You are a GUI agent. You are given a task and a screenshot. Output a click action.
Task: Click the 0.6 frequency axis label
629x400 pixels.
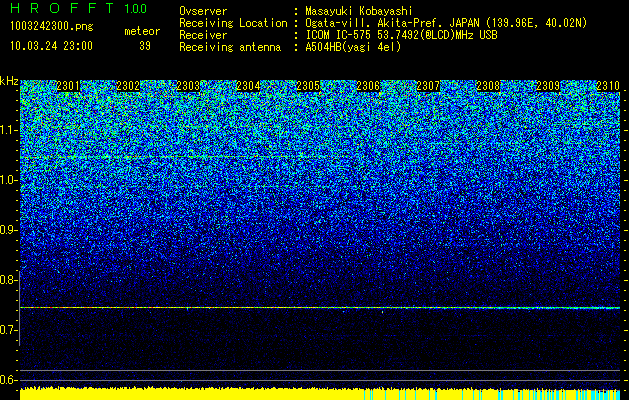(x=9, y=380)
